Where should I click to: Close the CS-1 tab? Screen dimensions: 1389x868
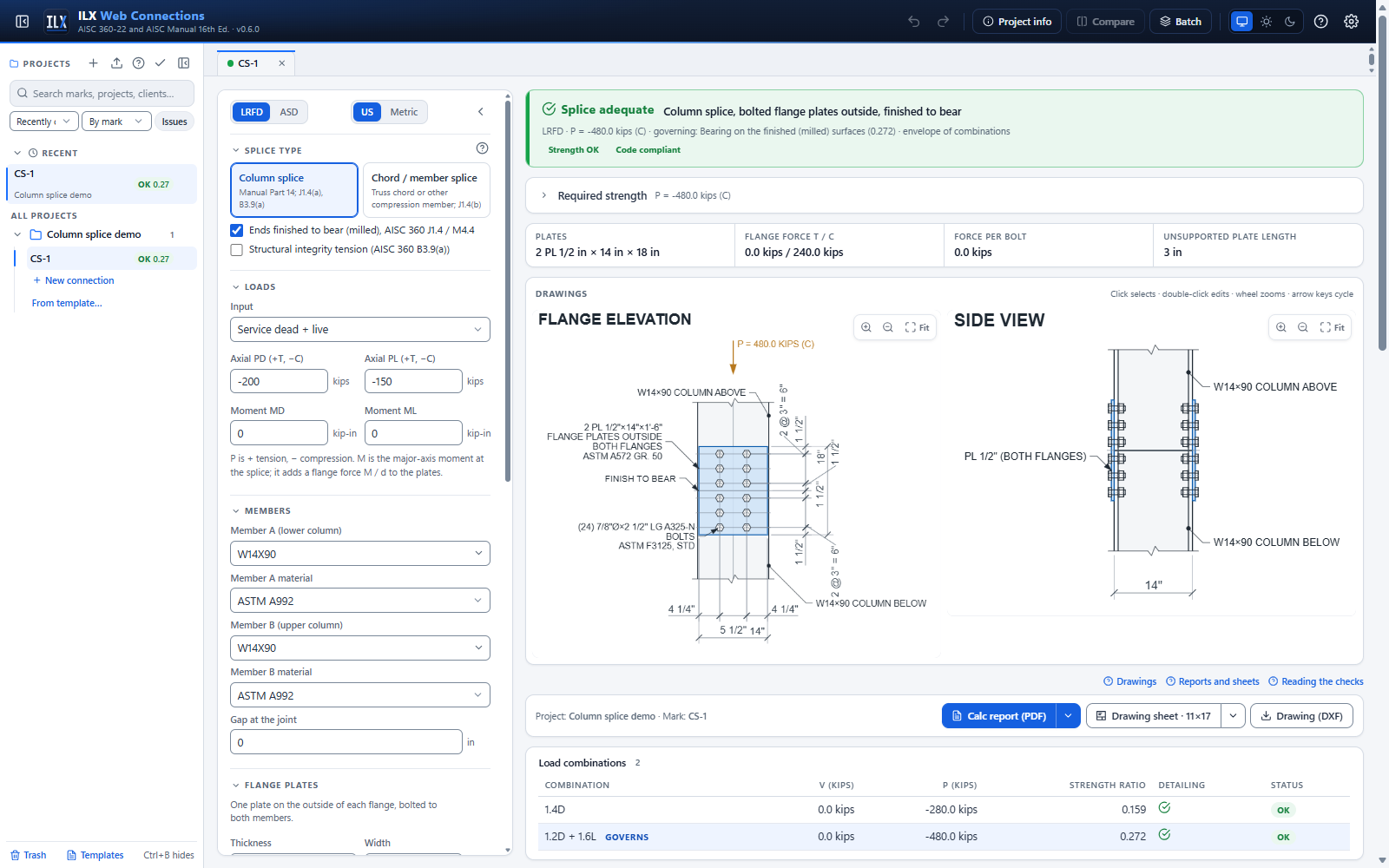click(x=282, y=63)
